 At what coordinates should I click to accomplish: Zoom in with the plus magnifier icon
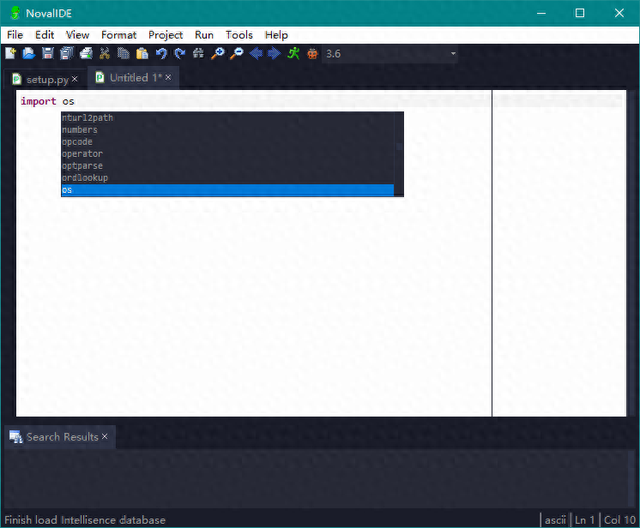point(218,53)
